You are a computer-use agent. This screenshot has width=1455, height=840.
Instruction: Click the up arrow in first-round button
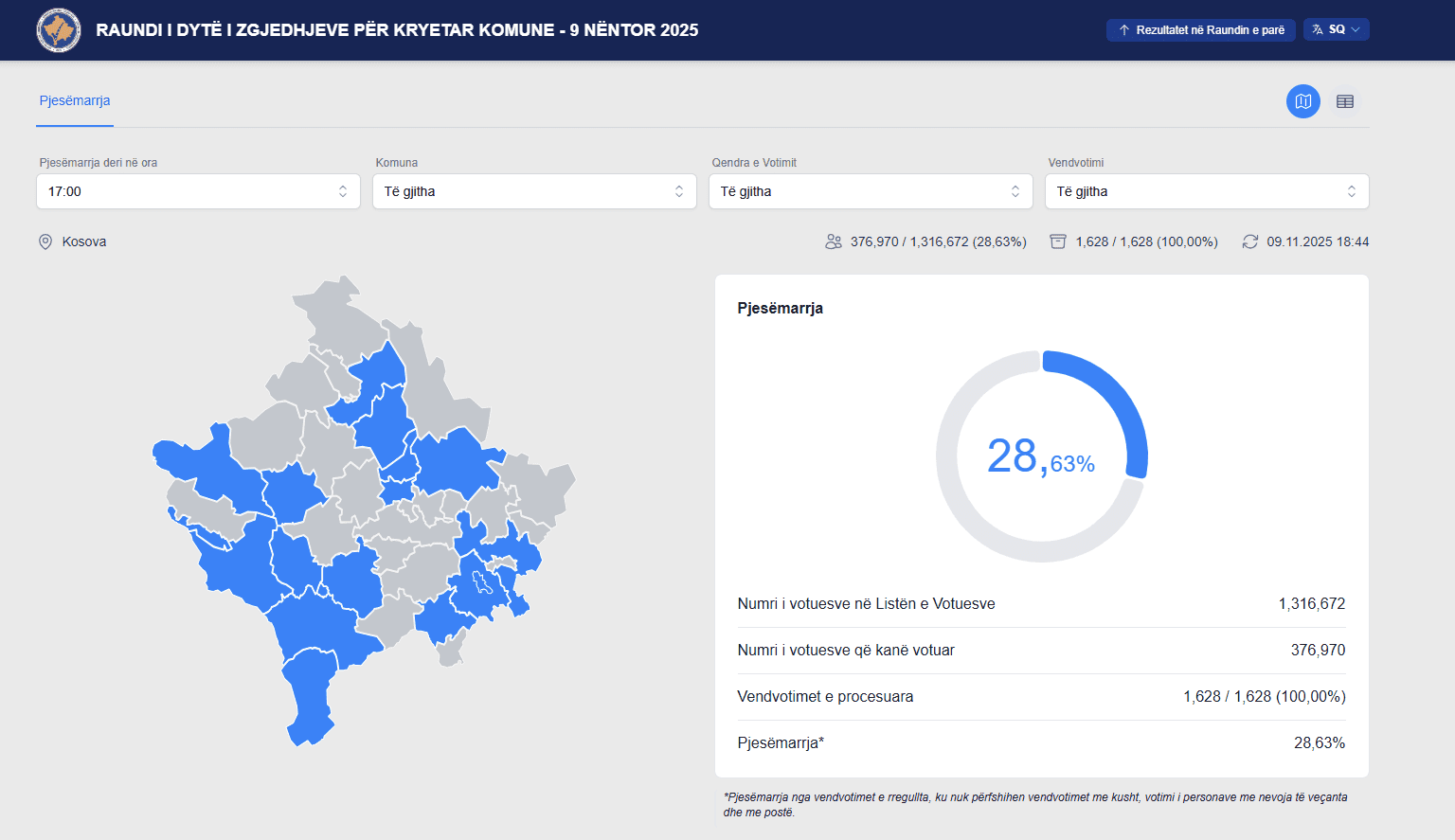click(x=1124, y=30)
